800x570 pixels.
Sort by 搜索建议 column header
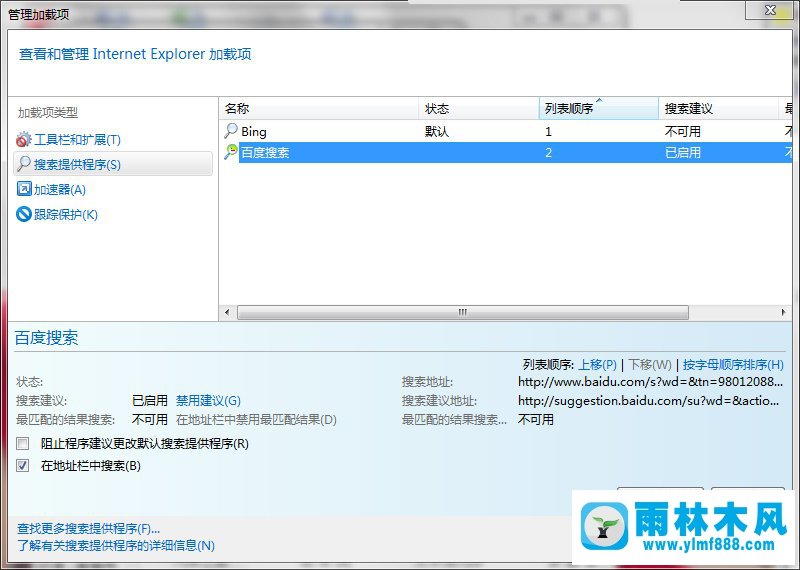pyautogui.click(x=718, y=108)
